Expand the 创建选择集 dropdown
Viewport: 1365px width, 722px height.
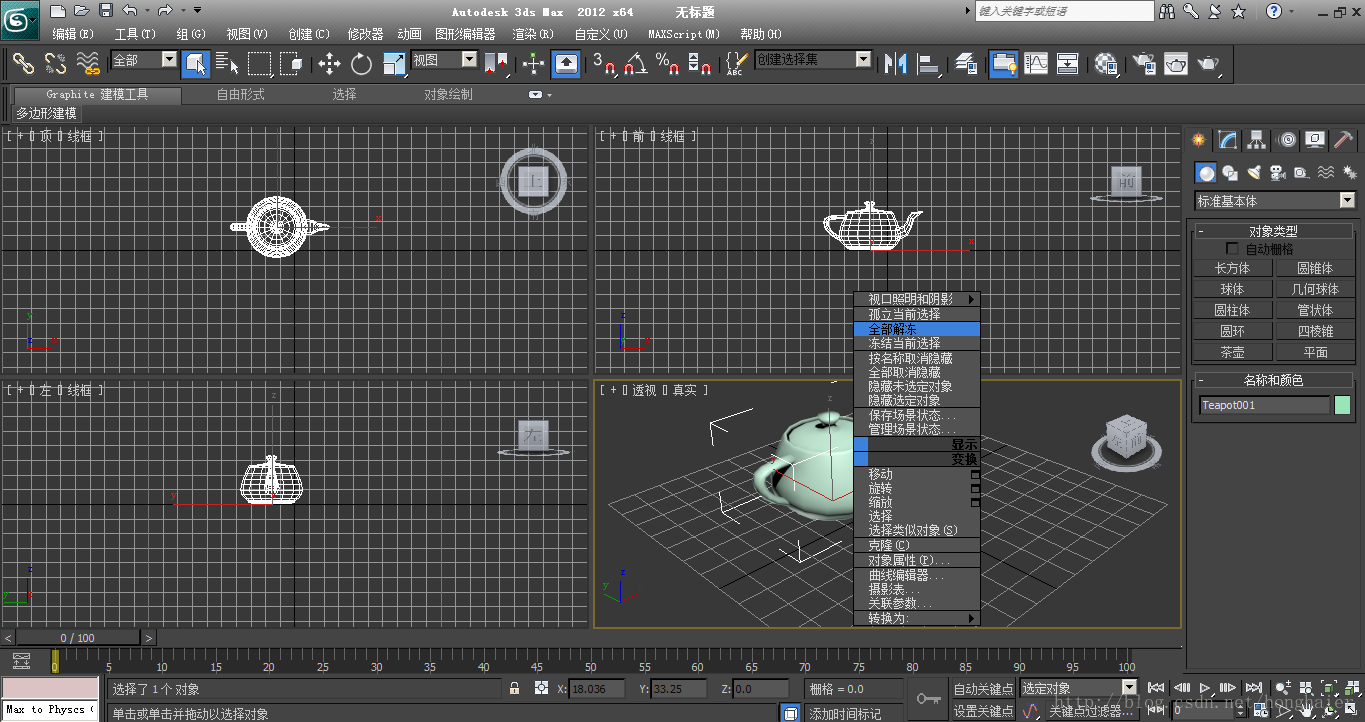[863, 60]
